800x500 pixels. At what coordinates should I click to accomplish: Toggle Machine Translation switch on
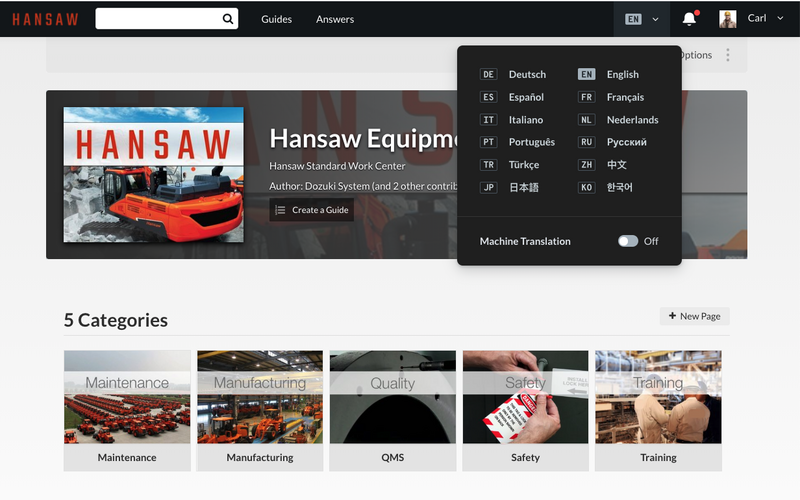point(627,241)
